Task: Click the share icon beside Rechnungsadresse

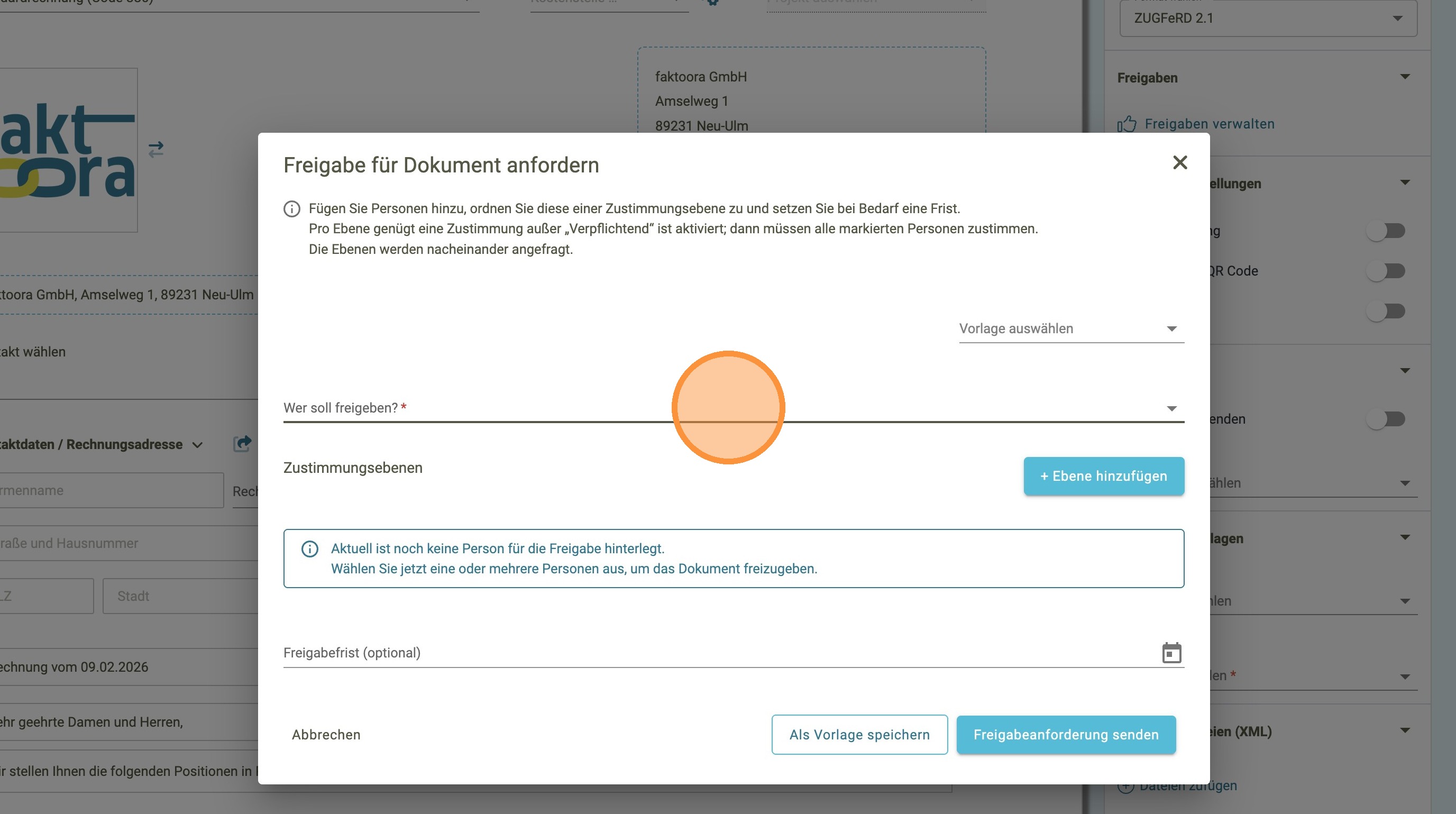Action: click(242, 444)
